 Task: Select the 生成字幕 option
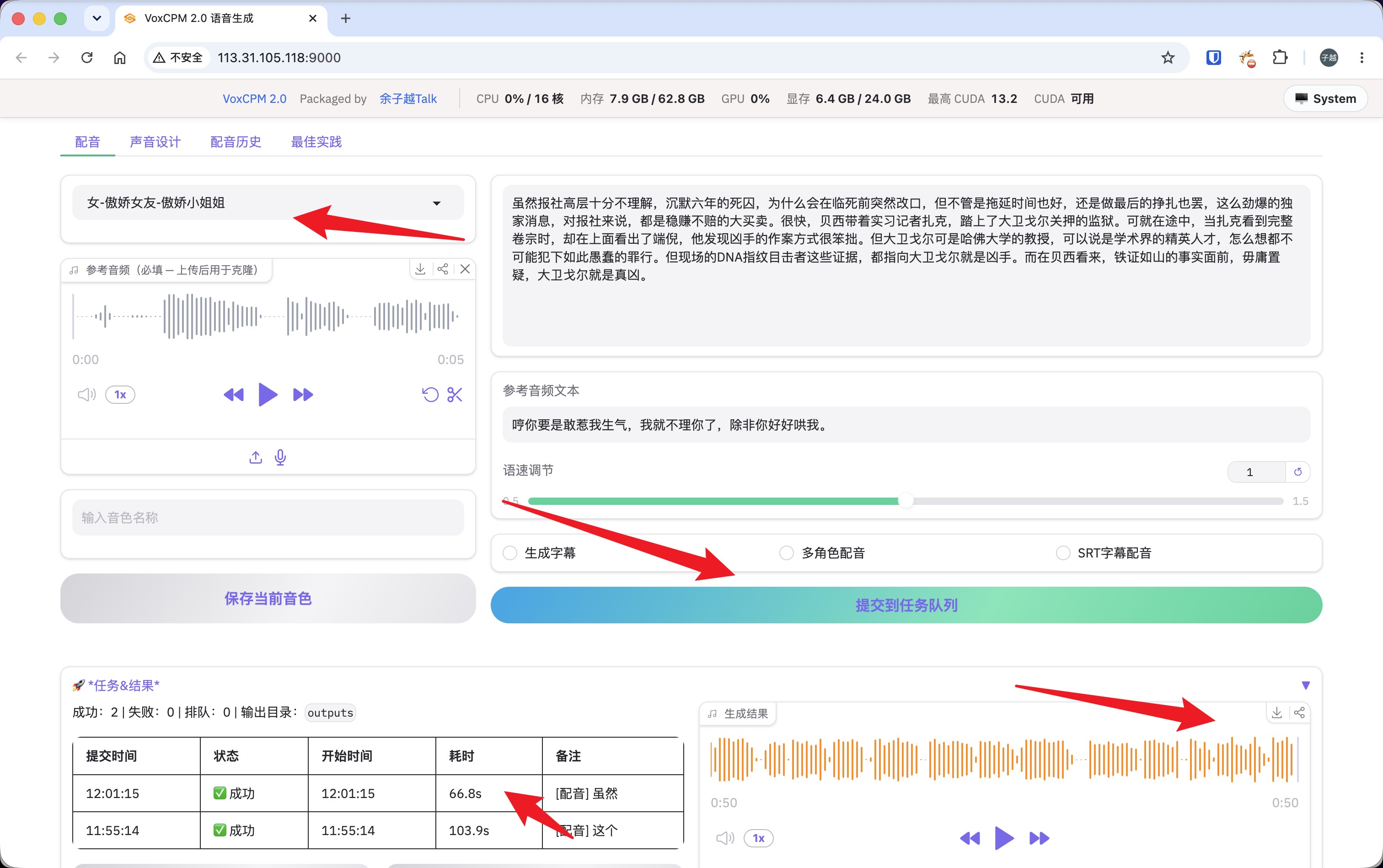(510, 553)
